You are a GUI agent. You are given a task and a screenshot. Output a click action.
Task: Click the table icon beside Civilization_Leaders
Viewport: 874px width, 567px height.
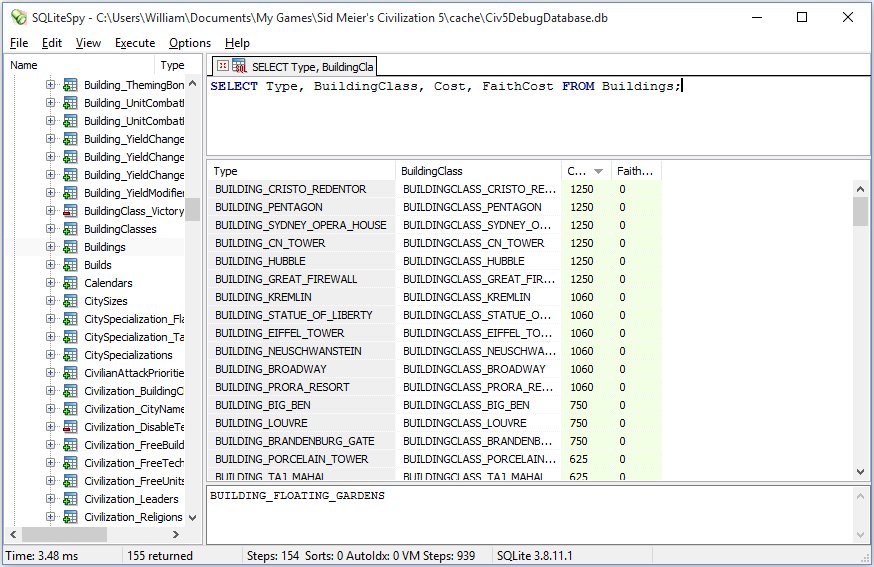(70, 499)
